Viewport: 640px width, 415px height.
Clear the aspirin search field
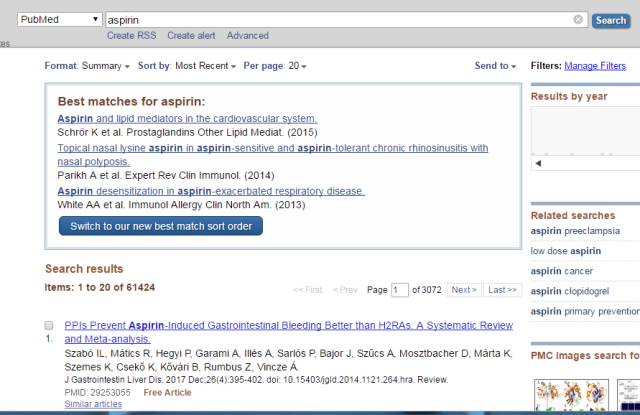click(x=578, y=20)
